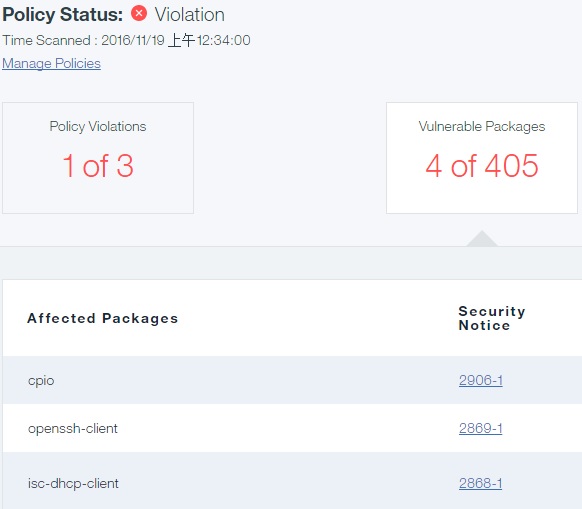Open the Manage Policies link
582x509 pixels.
pos(52,63)
